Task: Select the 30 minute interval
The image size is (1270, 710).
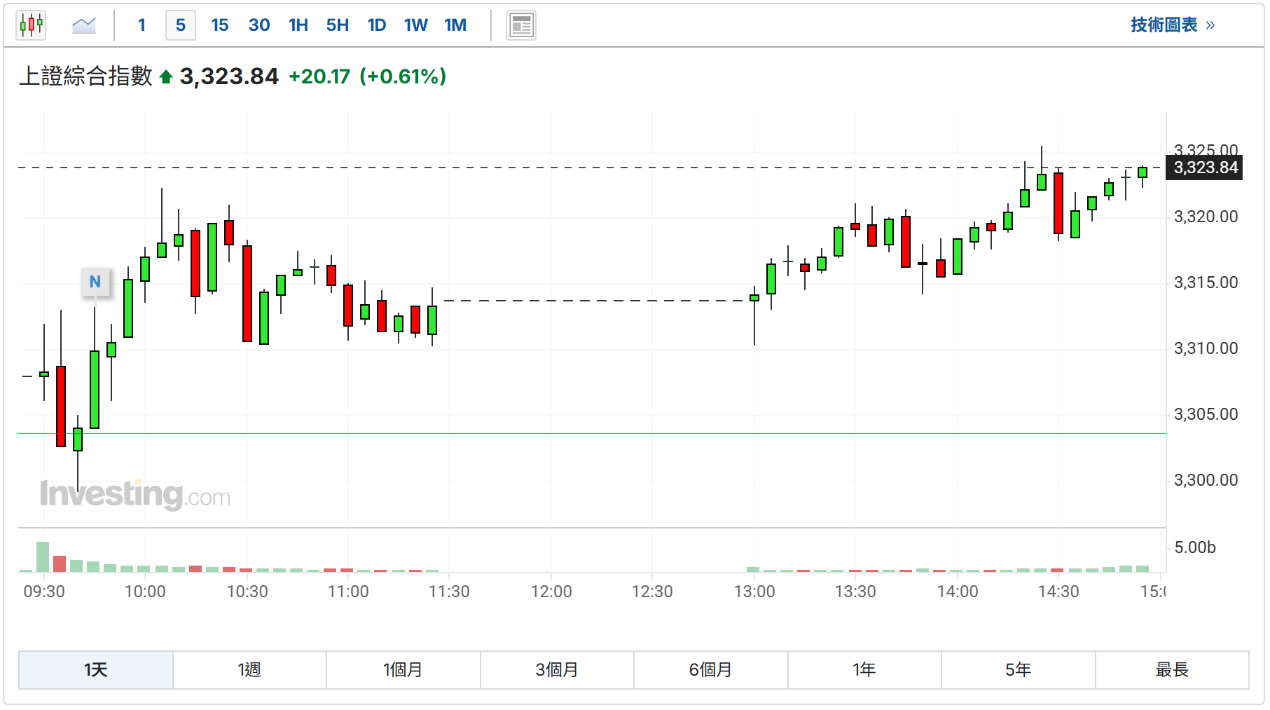Action: [259, 25]
